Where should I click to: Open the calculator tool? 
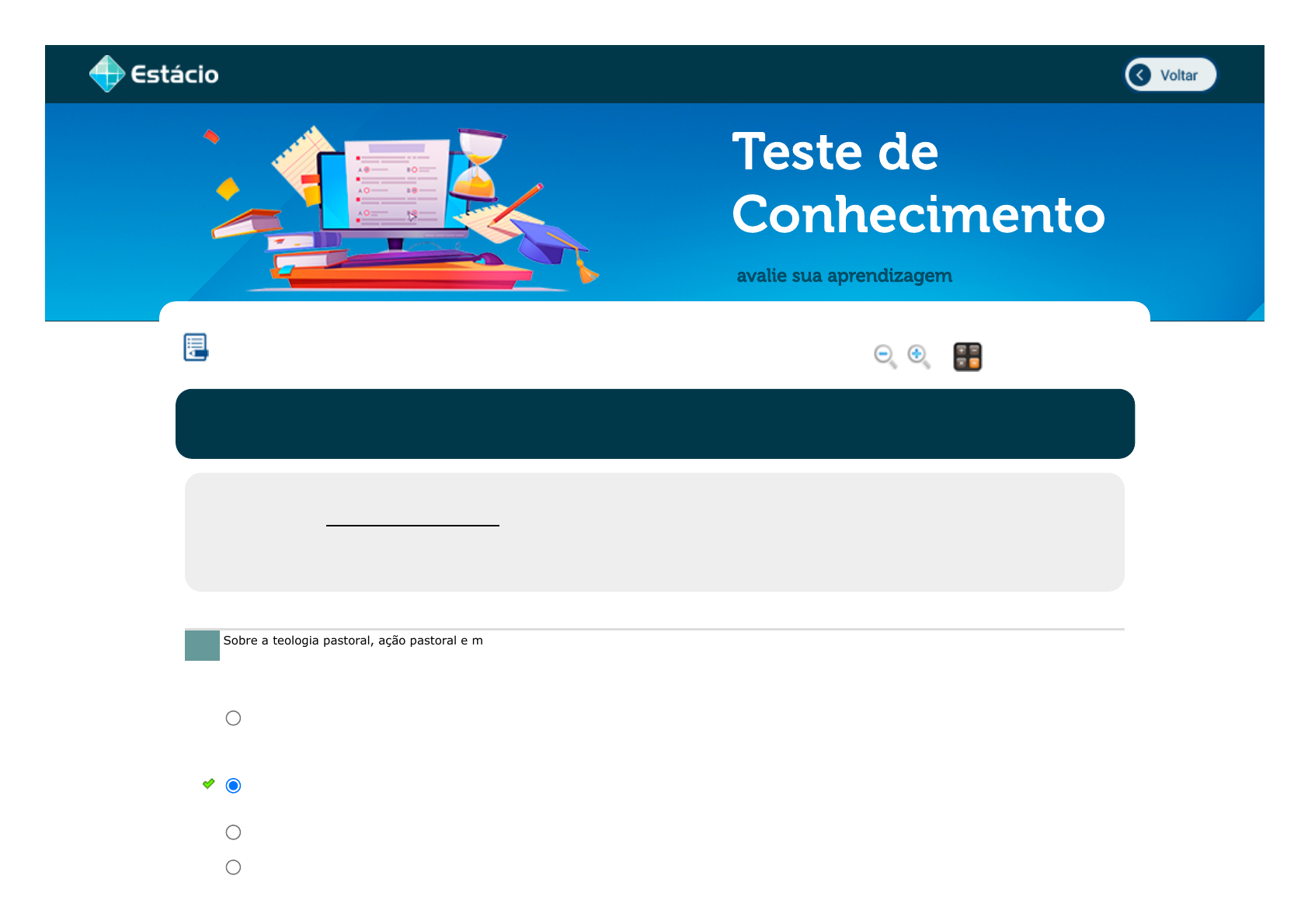[x=967, y=356]
